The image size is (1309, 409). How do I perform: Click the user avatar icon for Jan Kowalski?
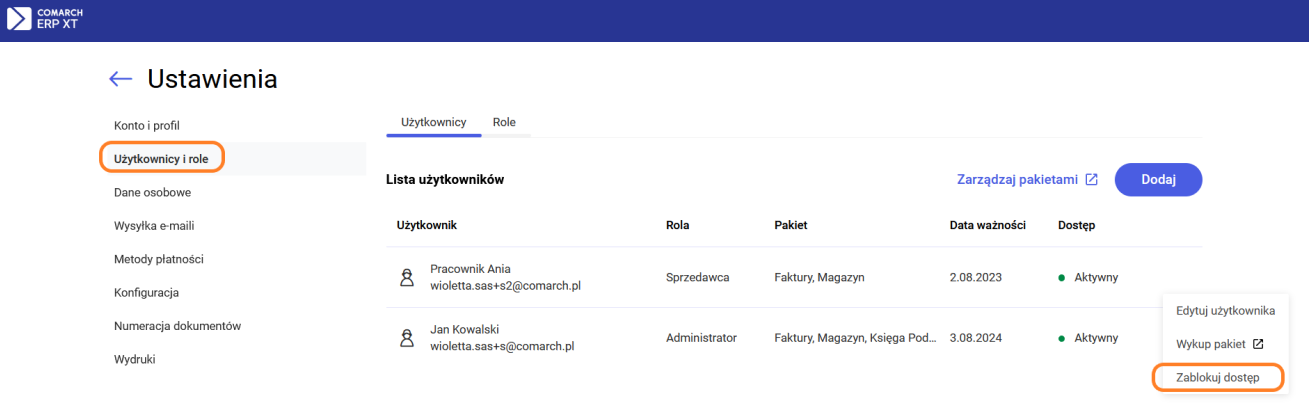tap(407, 338)
